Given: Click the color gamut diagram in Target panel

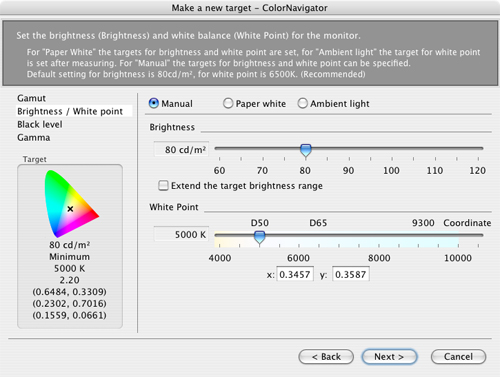Looking at the screenshot, I should coord(72,204).
